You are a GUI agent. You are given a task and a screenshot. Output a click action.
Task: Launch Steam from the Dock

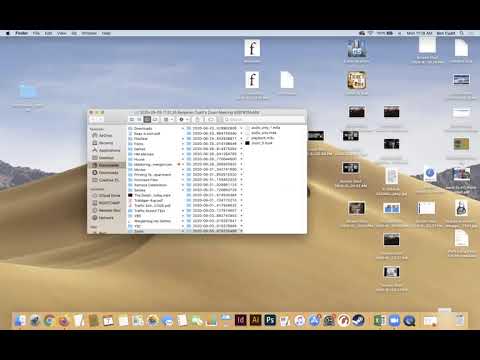(358, 320)
